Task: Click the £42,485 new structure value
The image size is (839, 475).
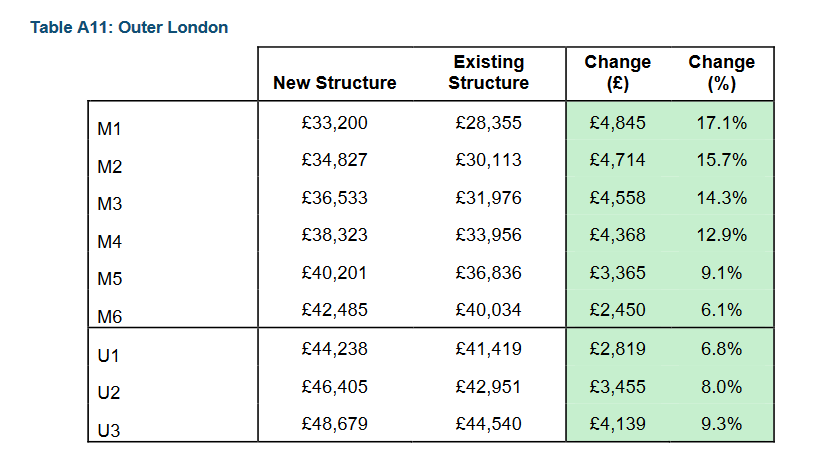Action: 334,310
